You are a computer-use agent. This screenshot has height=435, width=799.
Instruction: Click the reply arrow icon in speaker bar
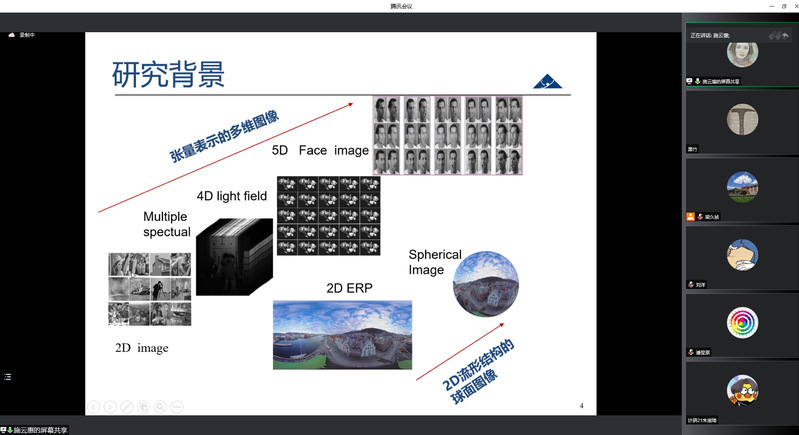785,35
